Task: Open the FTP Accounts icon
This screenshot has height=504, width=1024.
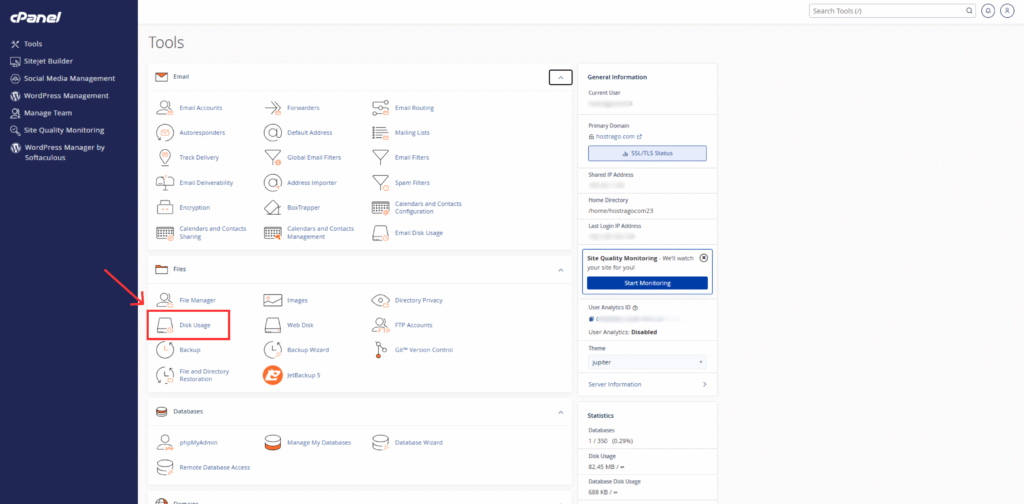Action: pos(381,325)
